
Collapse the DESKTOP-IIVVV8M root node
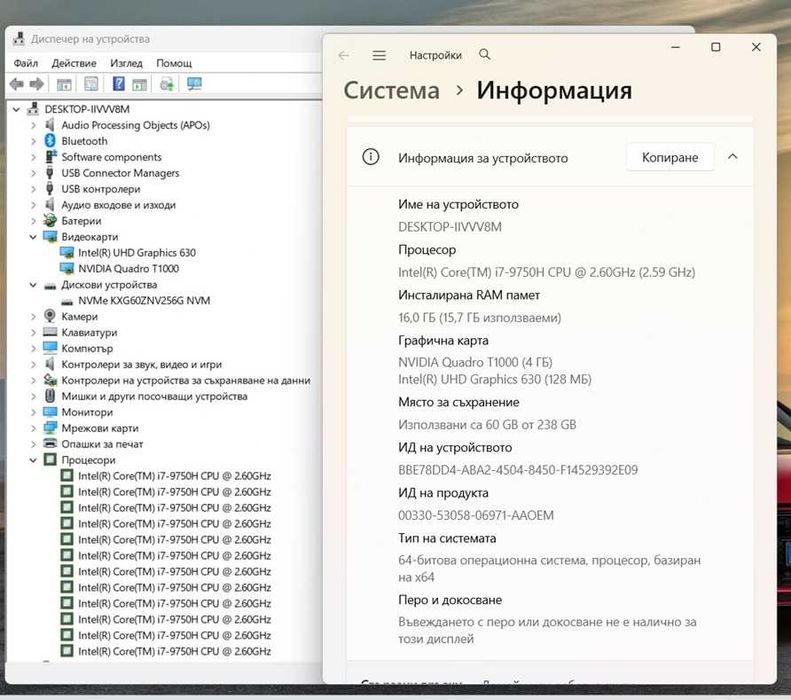tap(16, 109)
